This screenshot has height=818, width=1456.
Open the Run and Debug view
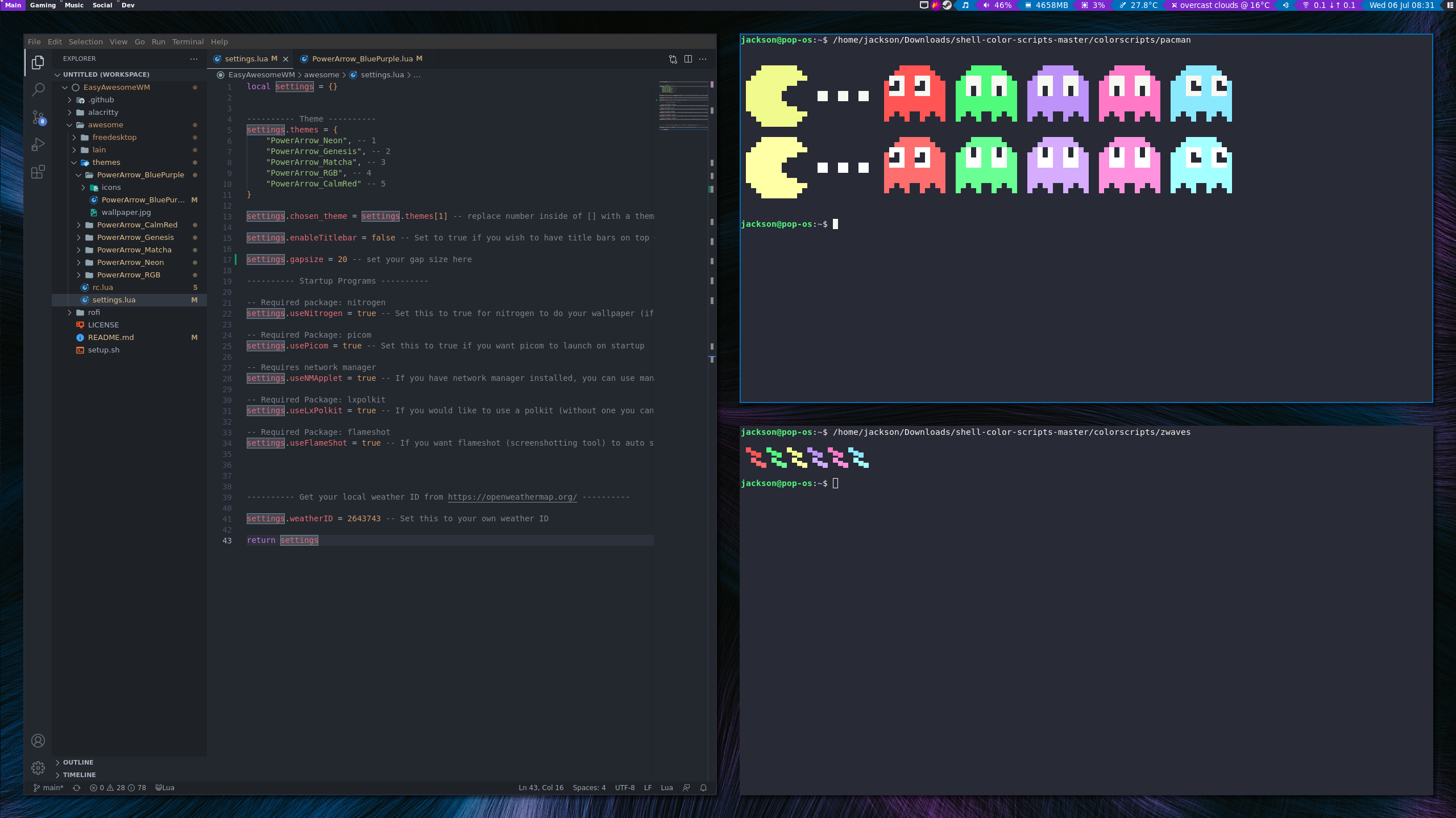pos(38,144)
